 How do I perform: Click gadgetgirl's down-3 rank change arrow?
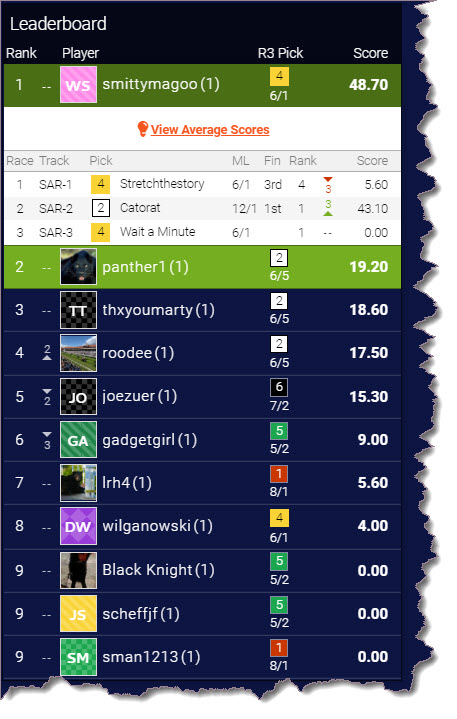47,440
